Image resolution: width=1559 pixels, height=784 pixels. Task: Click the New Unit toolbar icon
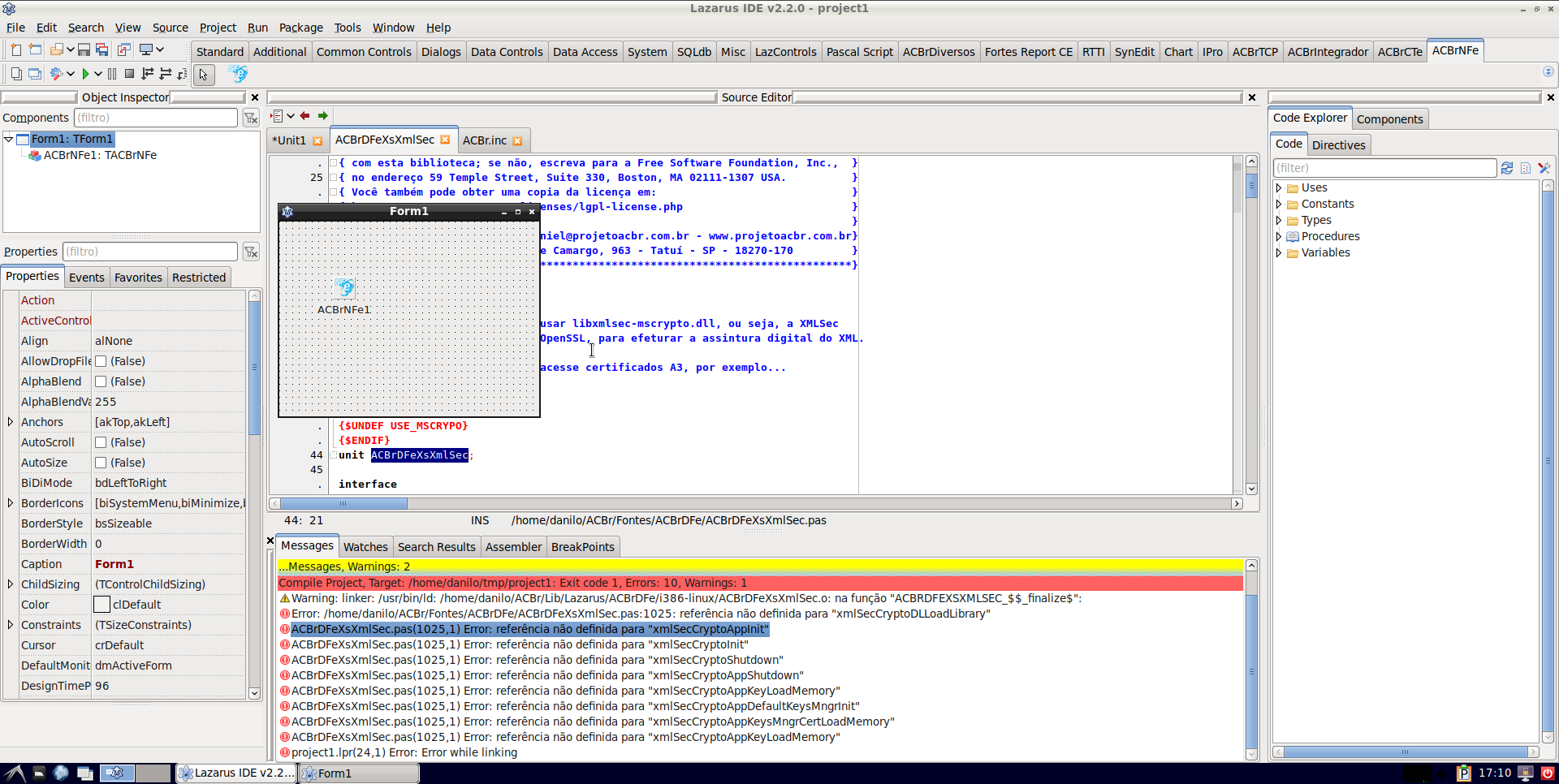(x=15, y=50)
